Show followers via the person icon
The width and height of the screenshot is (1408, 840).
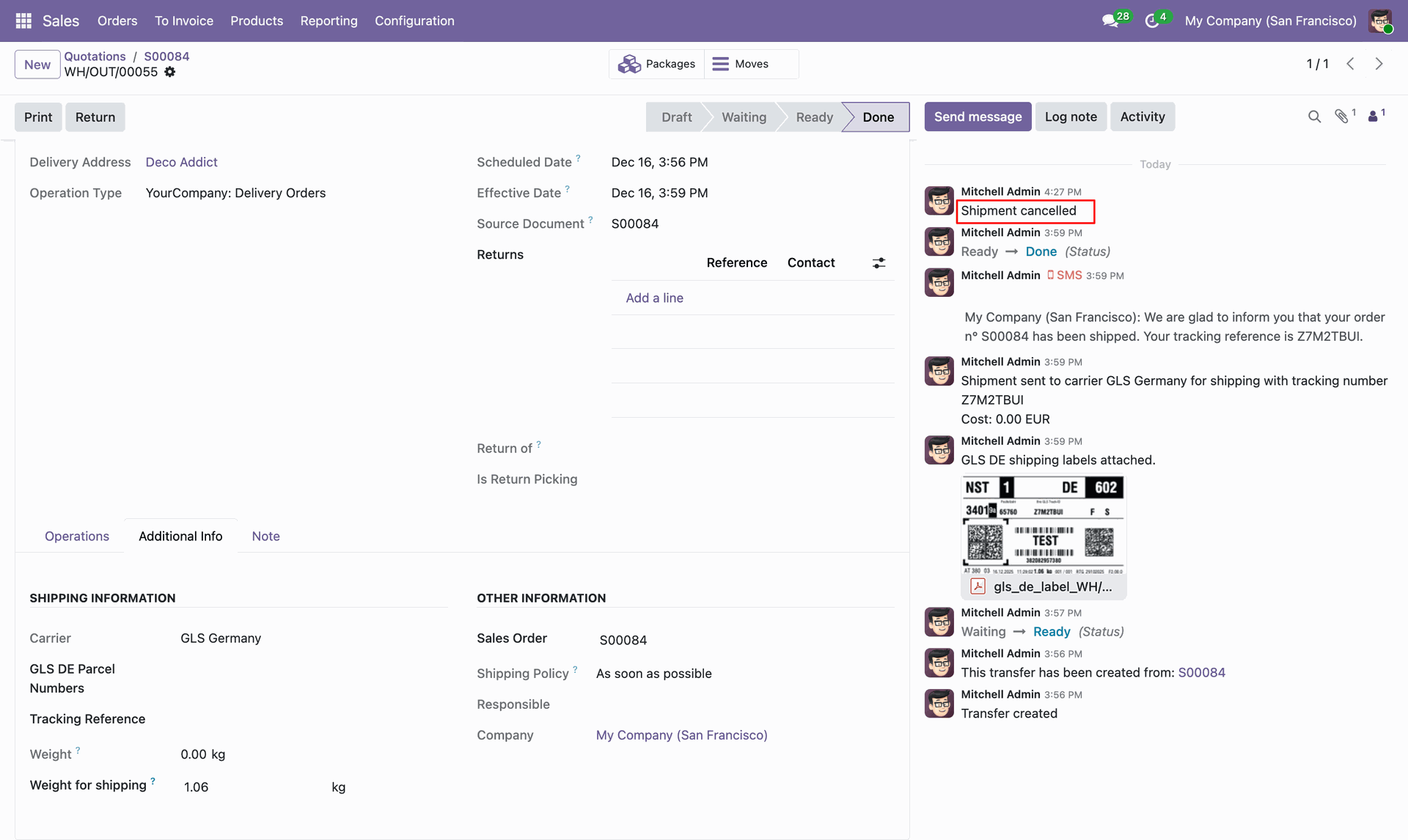coord(1373,117)
